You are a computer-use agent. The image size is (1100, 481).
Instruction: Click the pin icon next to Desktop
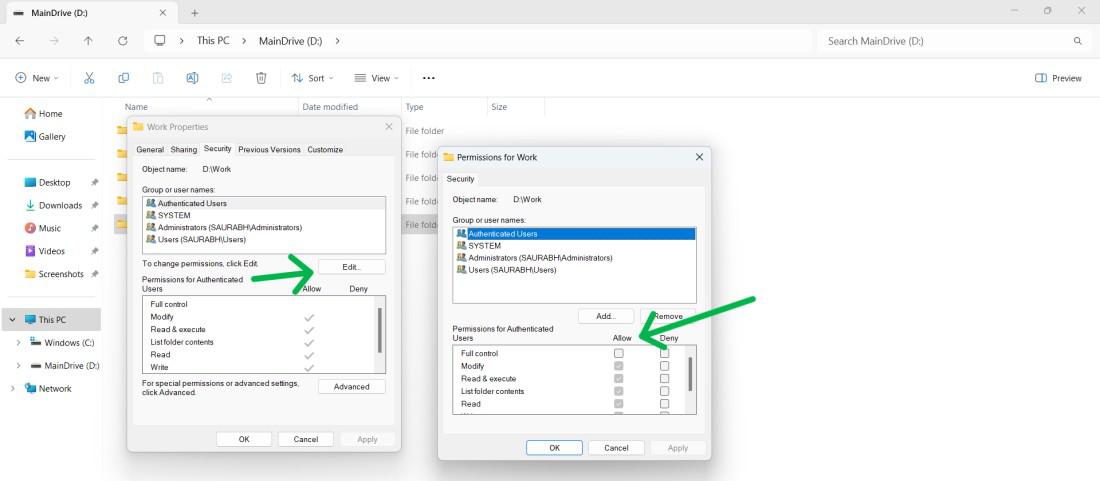coord(95,182)
